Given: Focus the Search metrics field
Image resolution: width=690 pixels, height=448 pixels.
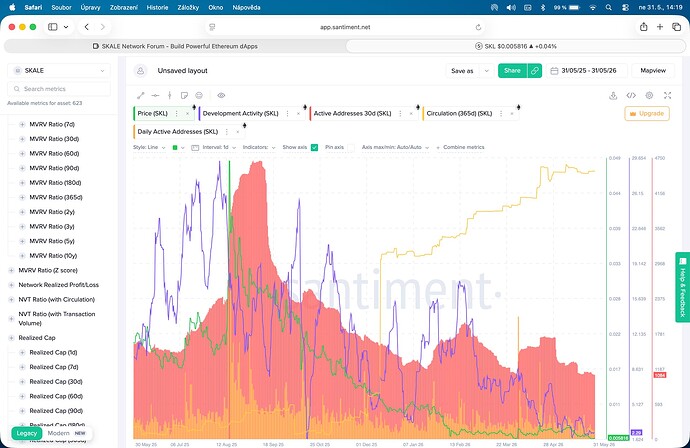Looking at the screenshot, I should [59, 89].
